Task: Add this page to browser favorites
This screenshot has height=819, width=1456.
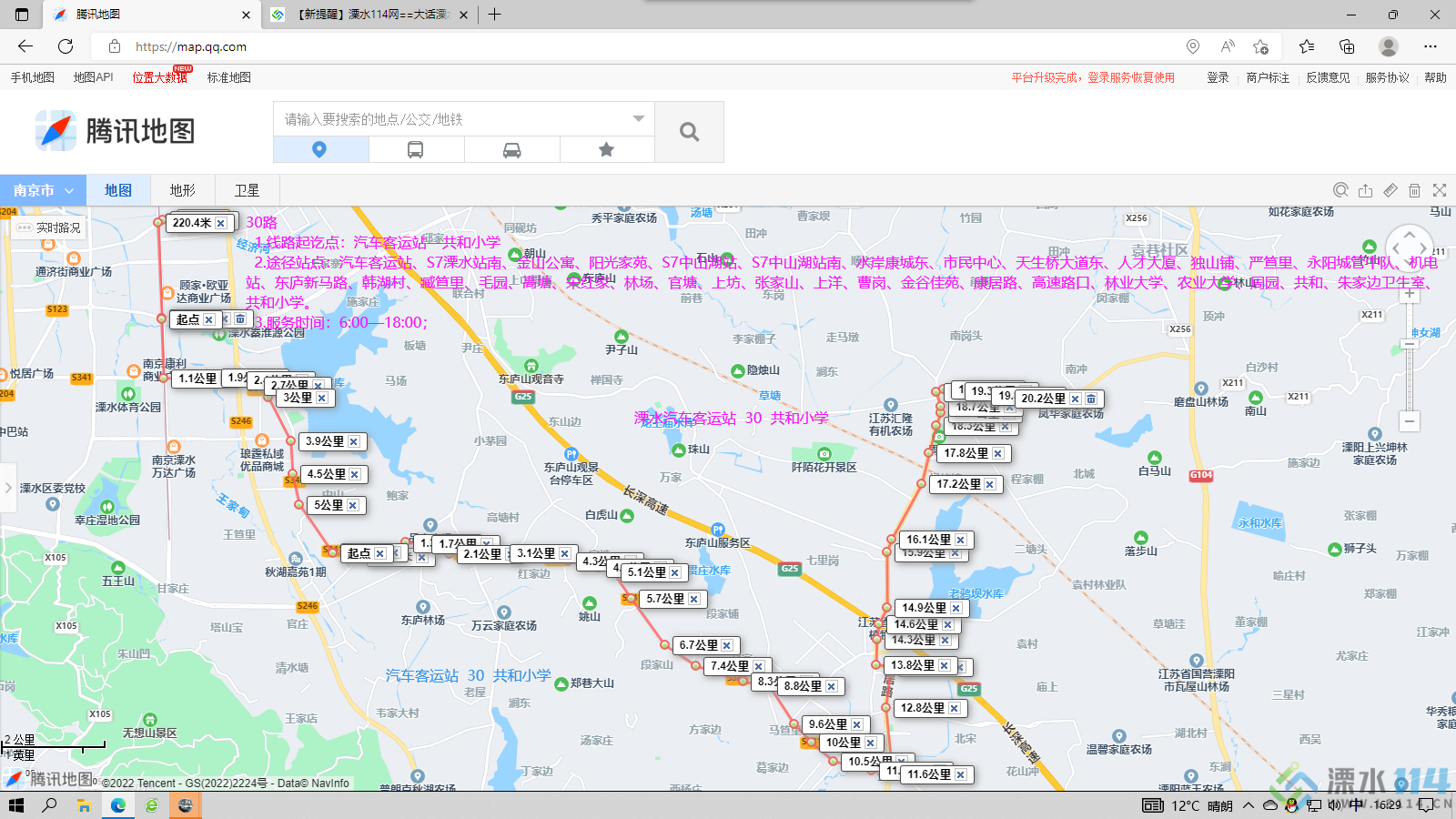Action: click(x=1260, y=46)
